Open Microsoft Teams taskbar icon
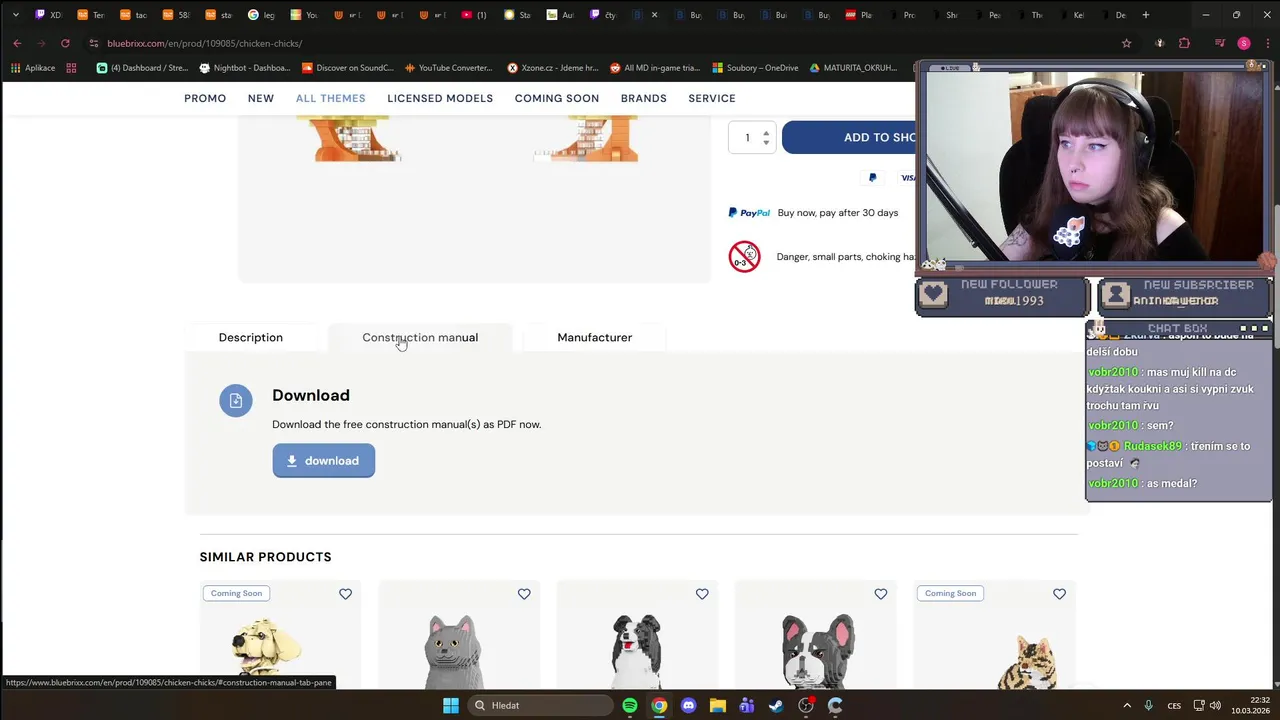The width and height of the screenshot is (1280, 720). point(747,705)
